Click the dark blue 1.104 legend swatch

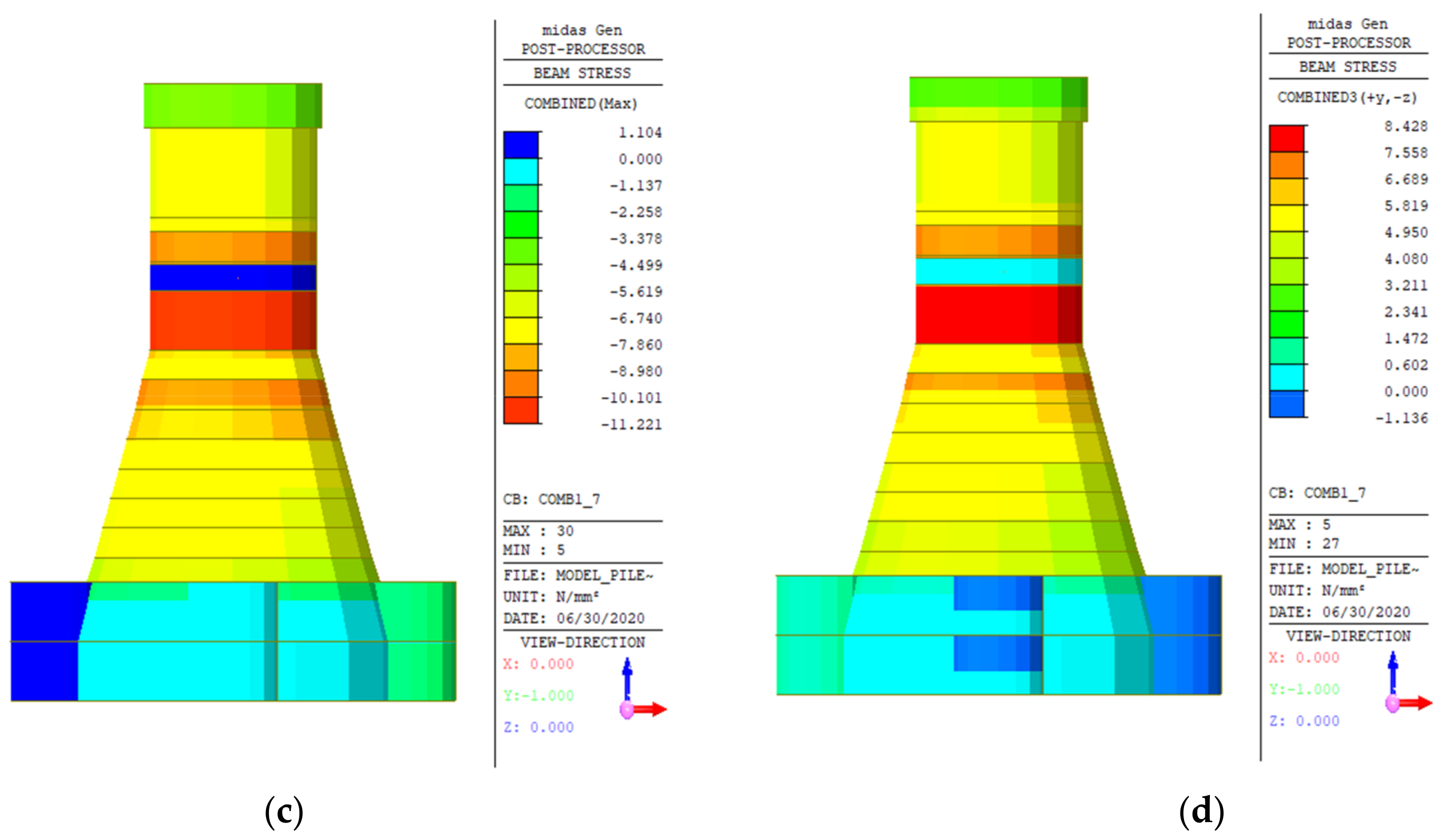521,145
